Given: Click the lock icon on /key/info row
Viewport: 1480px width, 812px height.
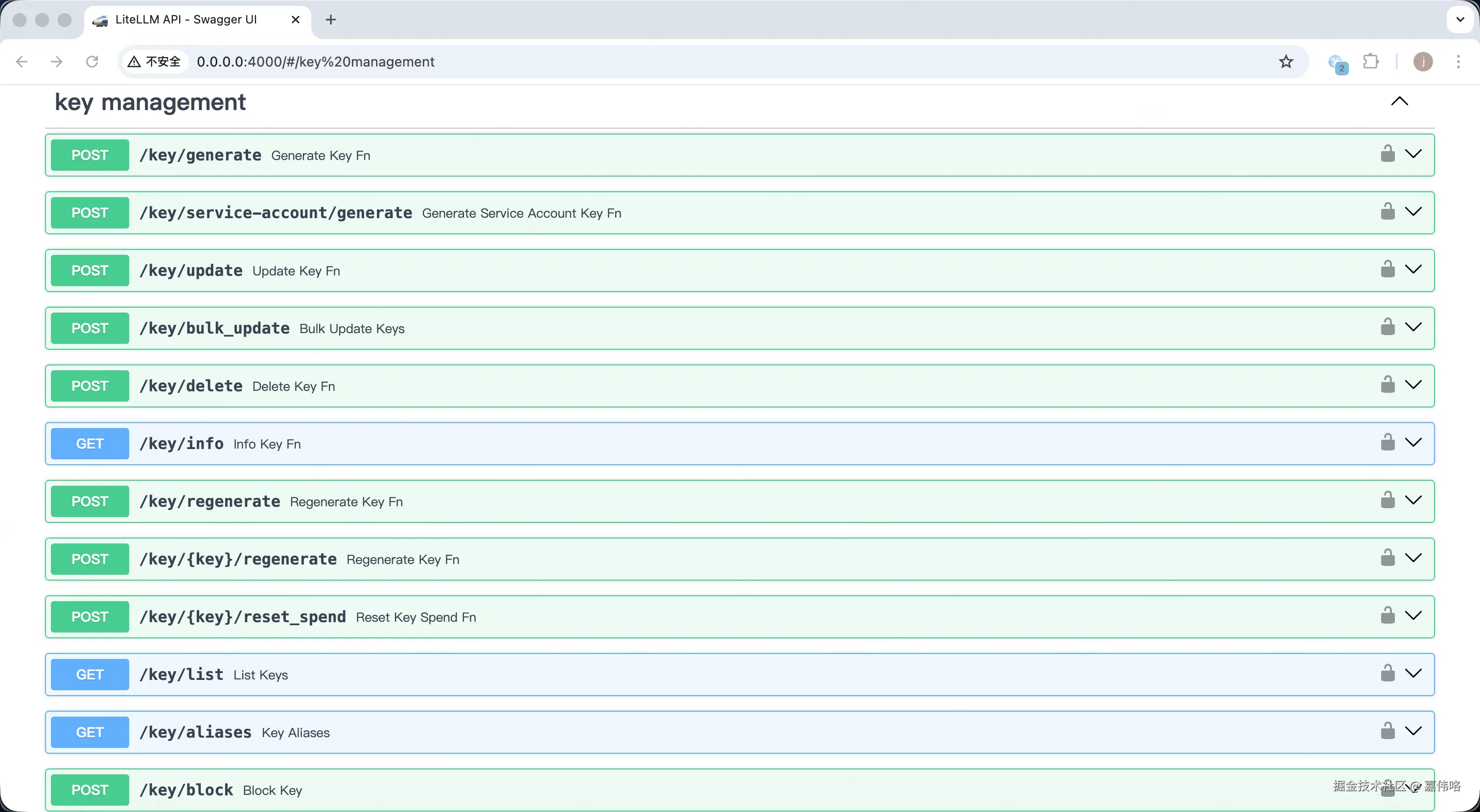Looking at the screenshot, I should click(x=1387, y=442).
